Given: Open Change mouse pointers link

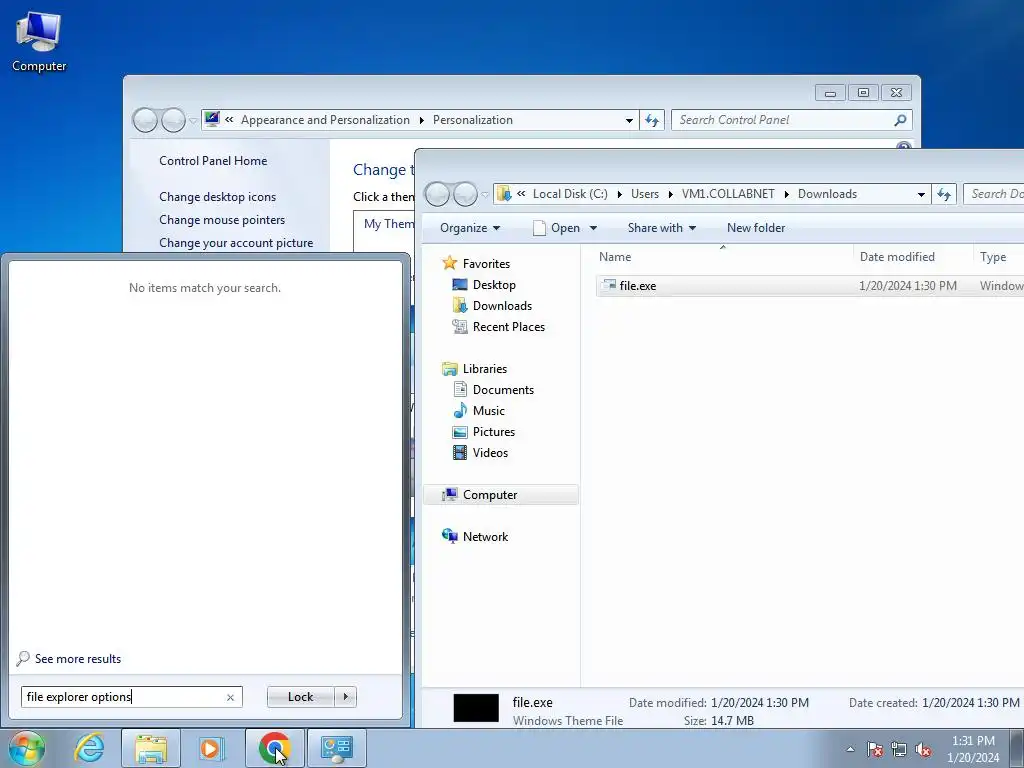Looking at the screenshot, I should tap(222, 219).
